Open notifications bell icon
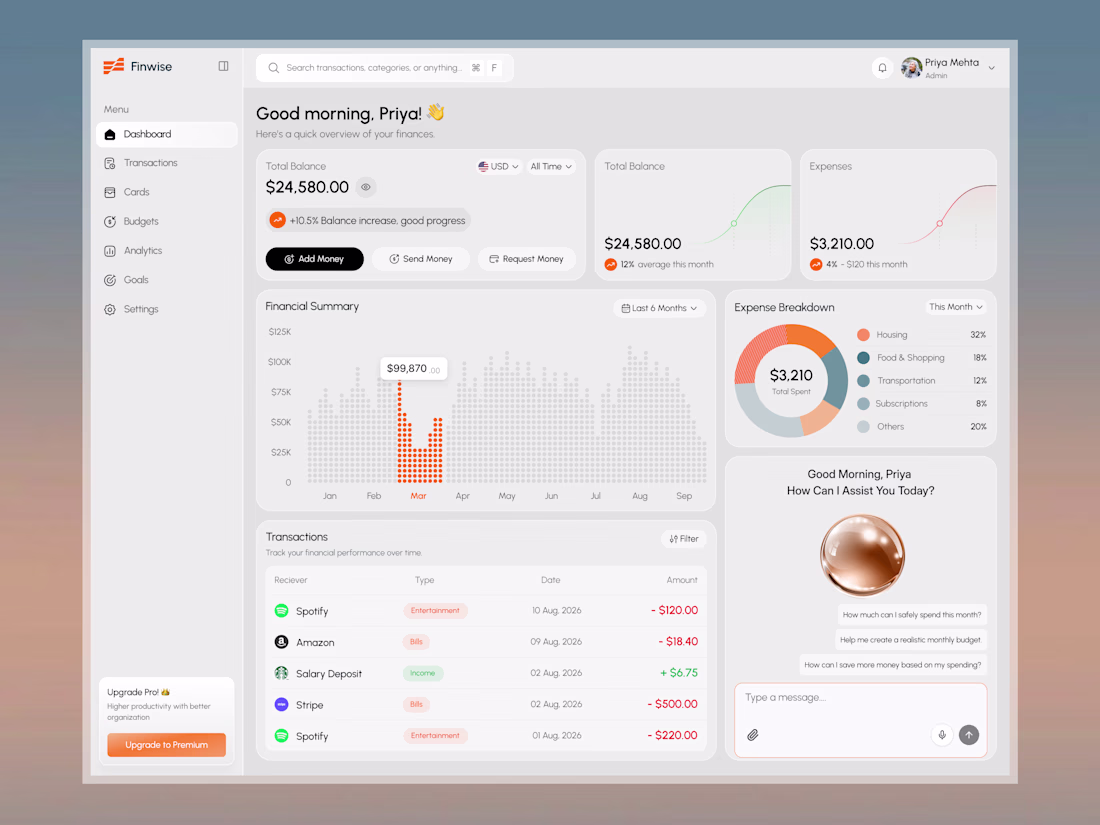Image resolution: width=1100 pixels, height=825 pixels. (883, 68)
